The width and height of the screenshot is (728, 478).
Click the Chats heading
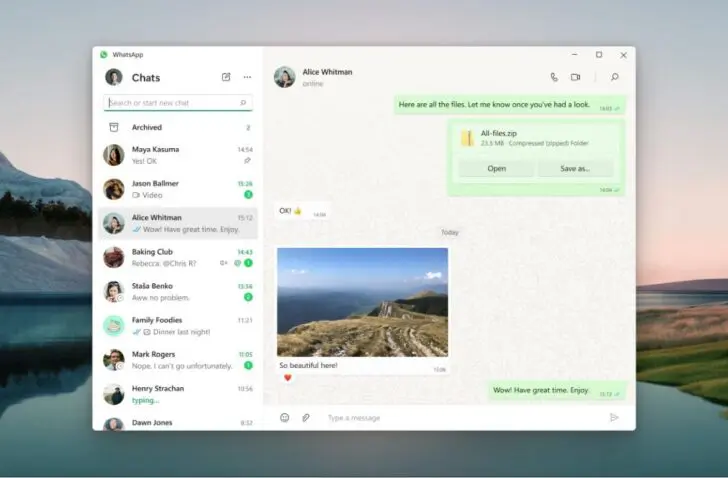[x=146, y=78]
